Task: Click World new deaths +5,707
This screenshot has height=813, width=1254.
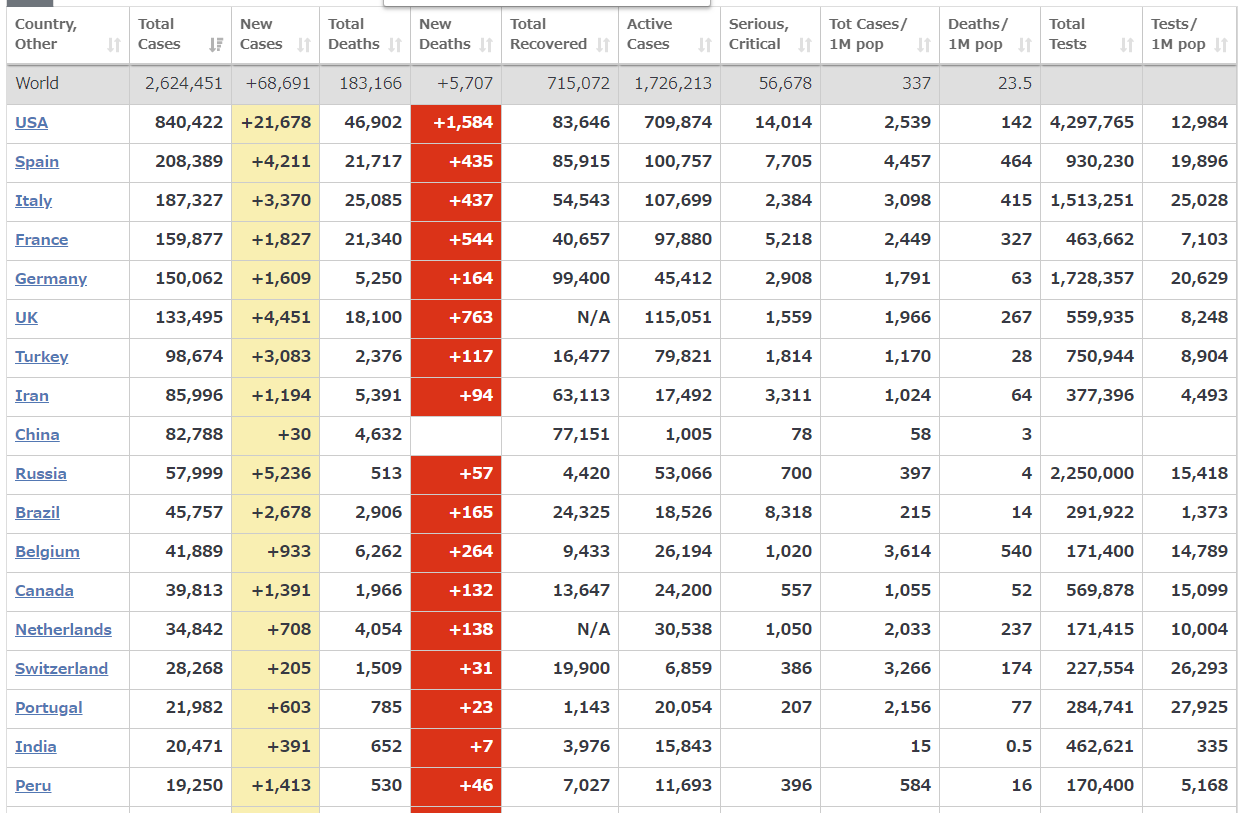Action: click(x=465, y=83)
